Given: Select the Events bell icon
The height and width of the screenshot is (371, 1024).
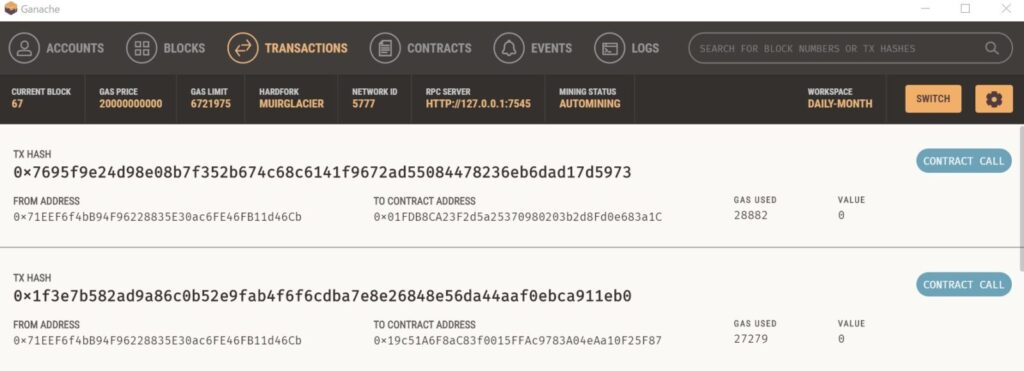Looking at the screenshot, I should click(x=509, y=48).
